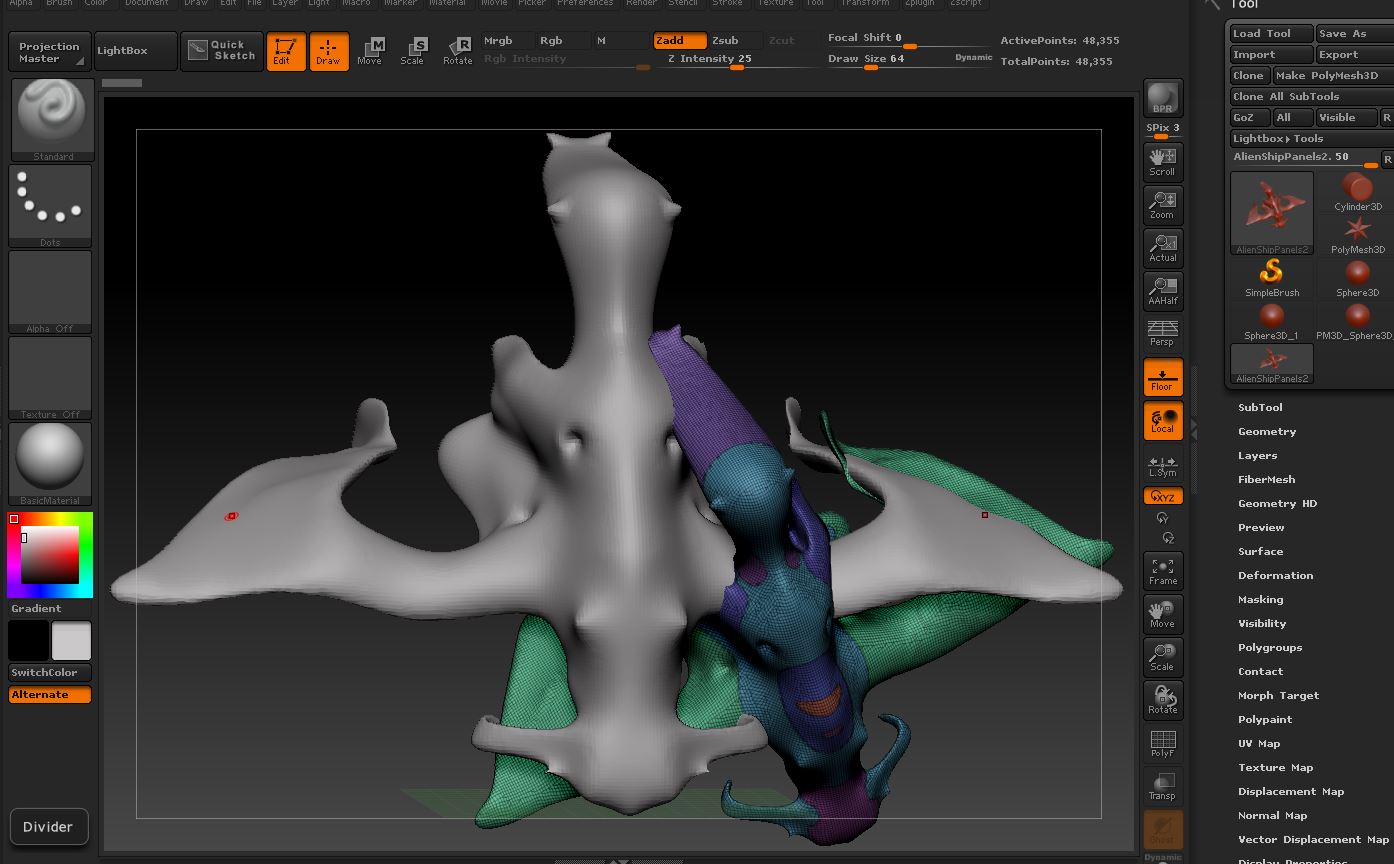Choose the PM3D_Sphere3D tool
This screenshot has width=1394, height=864.
click(1357, 321)
